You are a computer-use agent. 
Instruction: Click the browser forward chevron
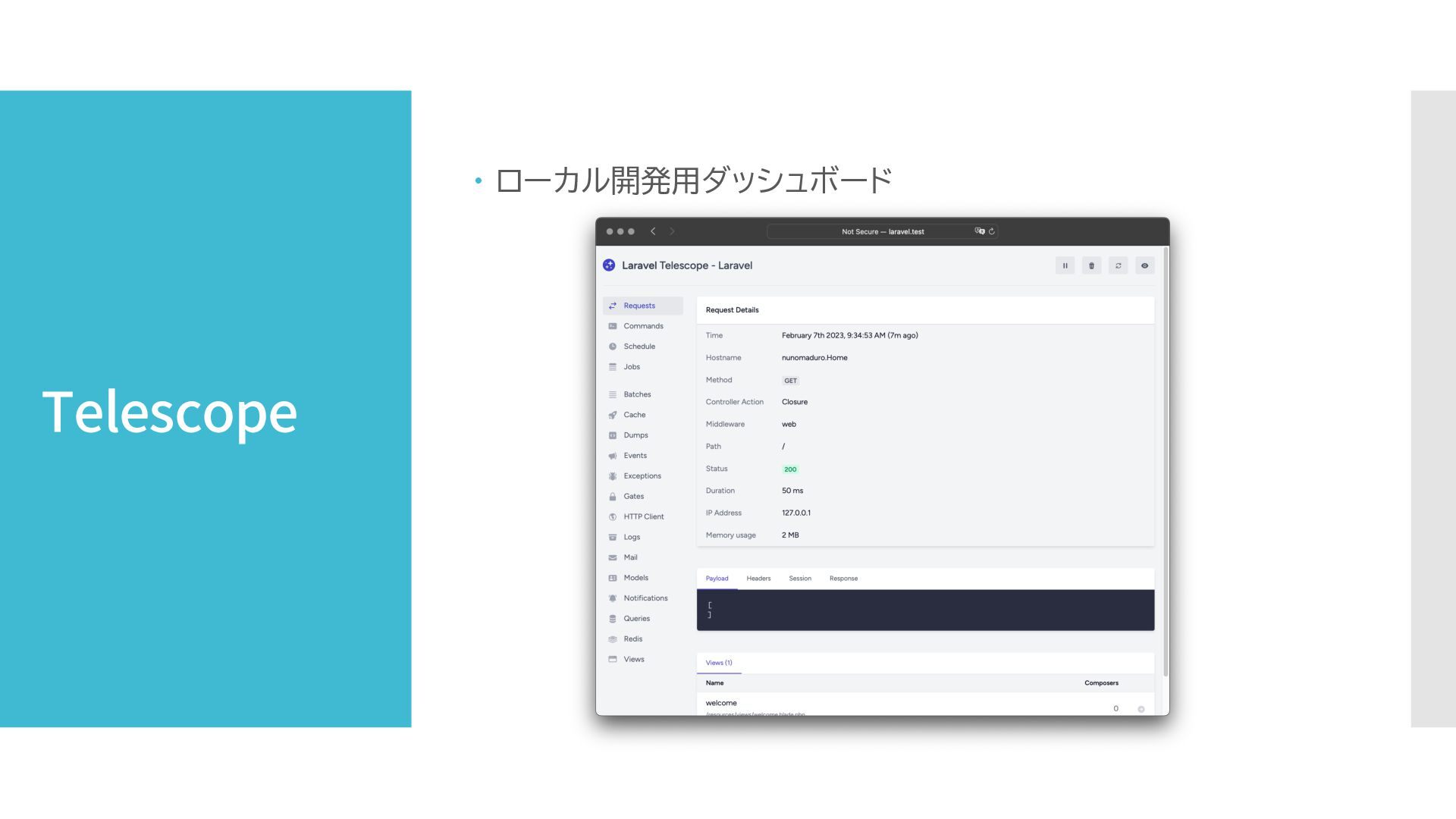coord(672,231)
